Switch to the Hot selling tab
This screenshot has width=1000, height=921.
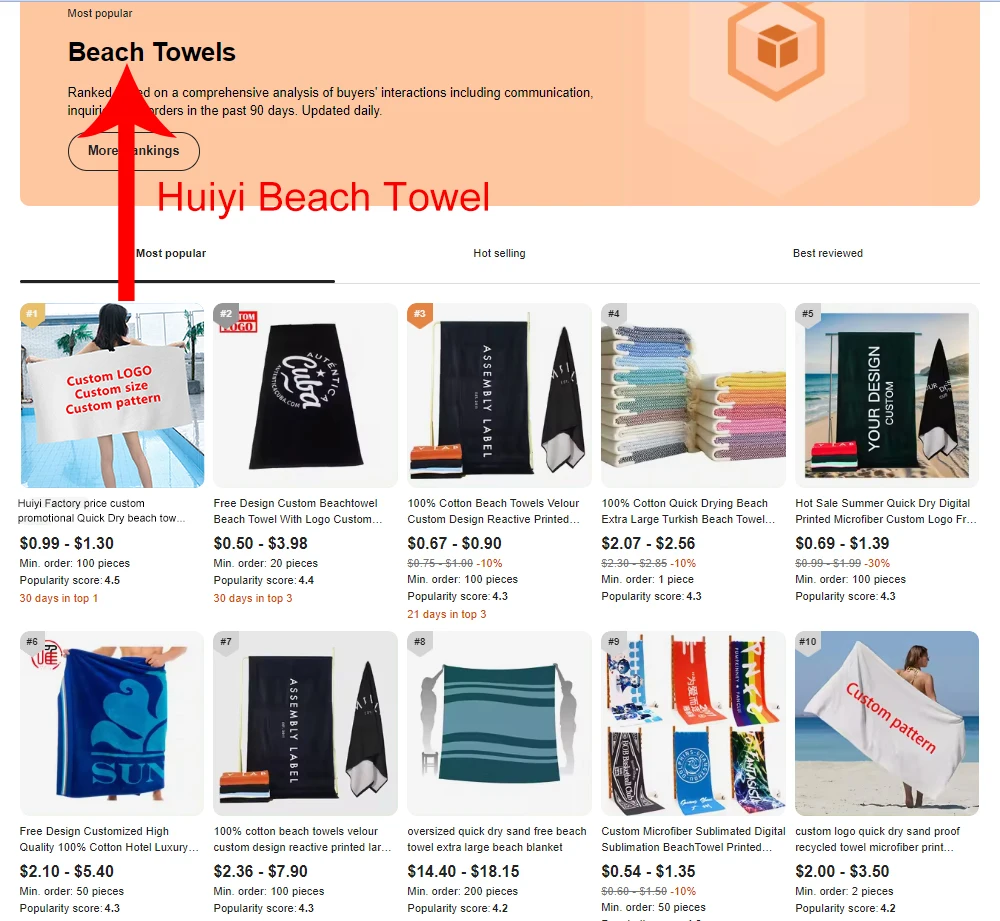point(499,253)
